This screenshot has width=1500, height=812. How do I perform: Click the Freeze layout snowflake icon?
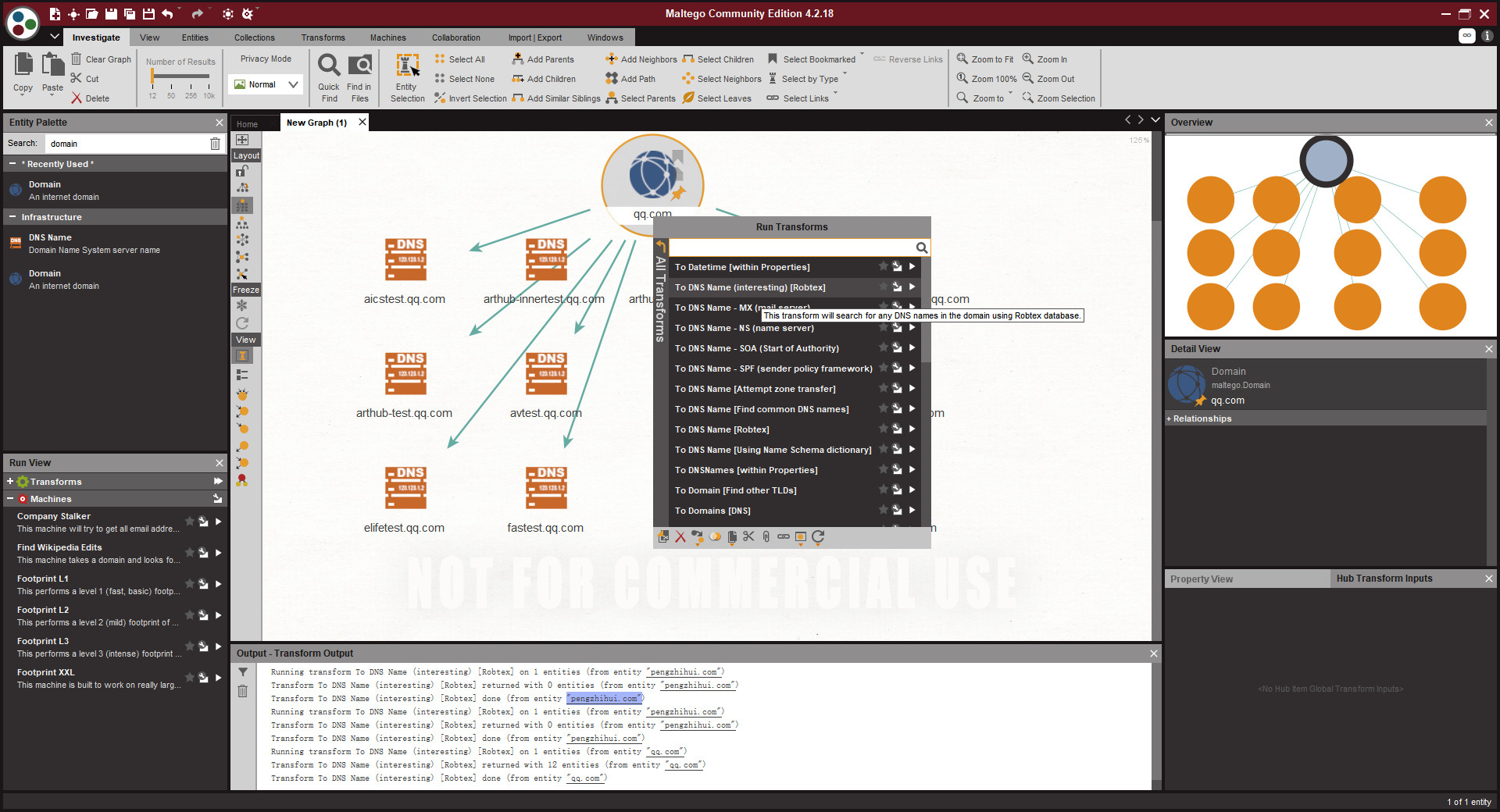242,305
